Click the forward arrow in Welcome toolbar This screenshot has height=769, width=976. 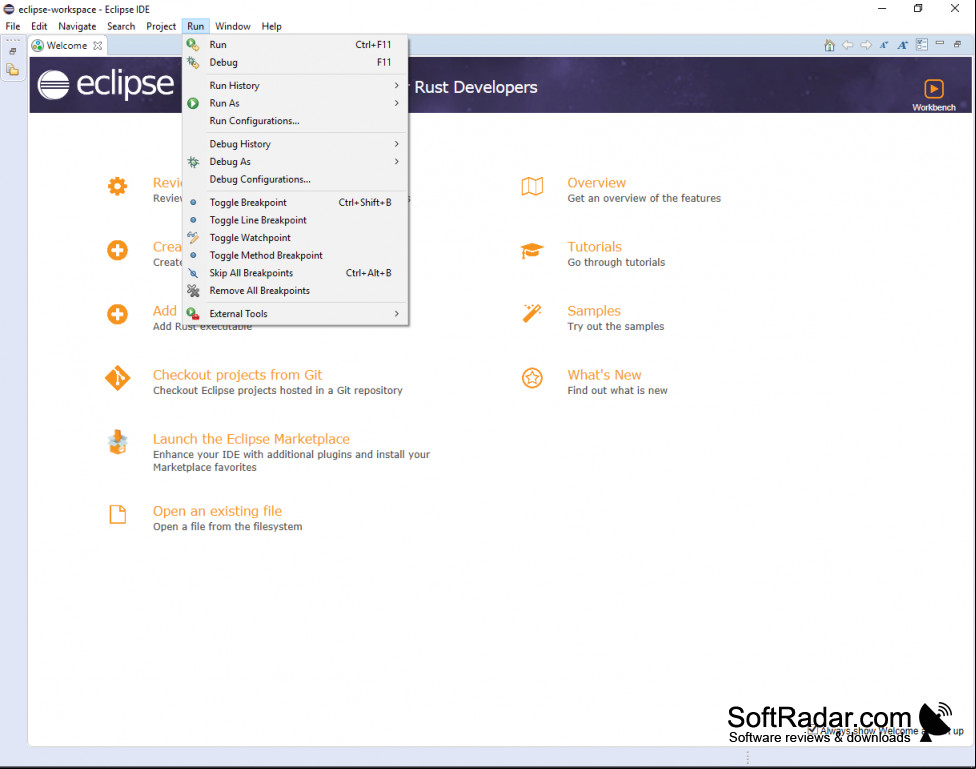(x=866, y=45)
